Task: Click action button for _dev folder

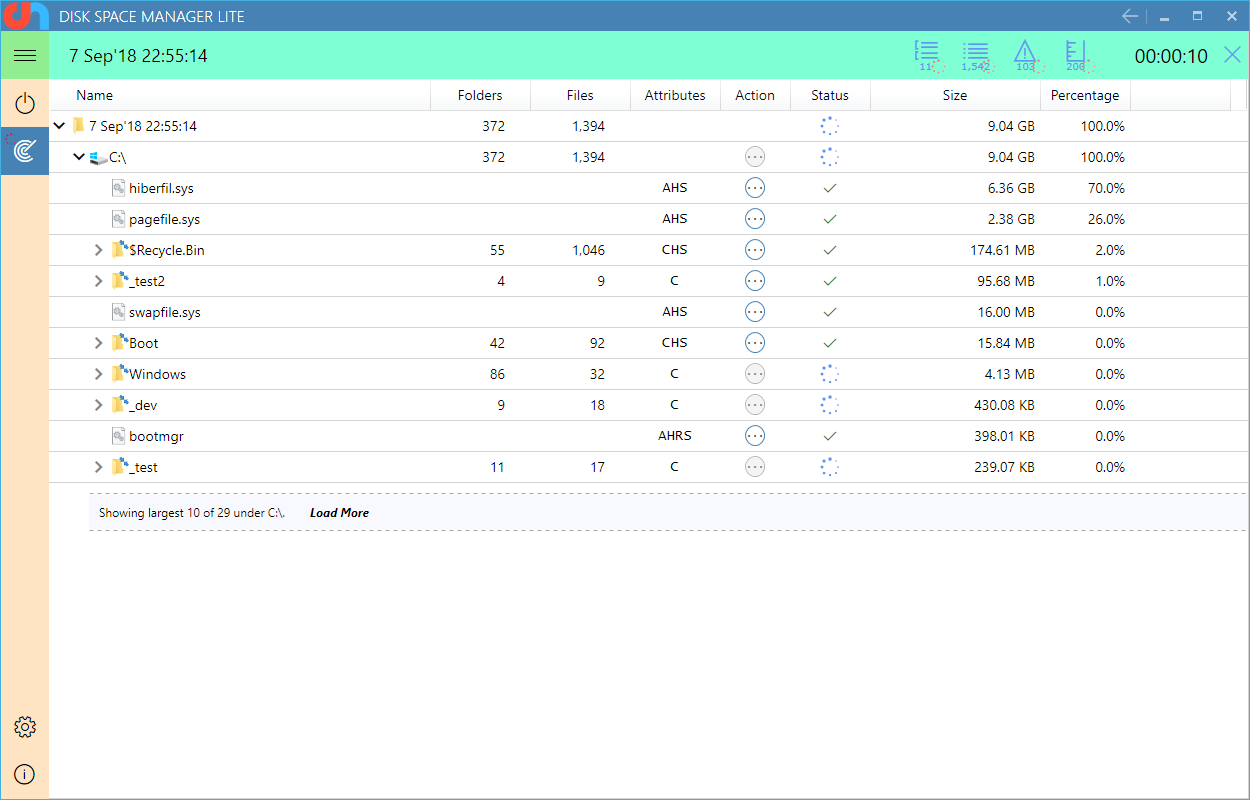Action: [755, 405]
